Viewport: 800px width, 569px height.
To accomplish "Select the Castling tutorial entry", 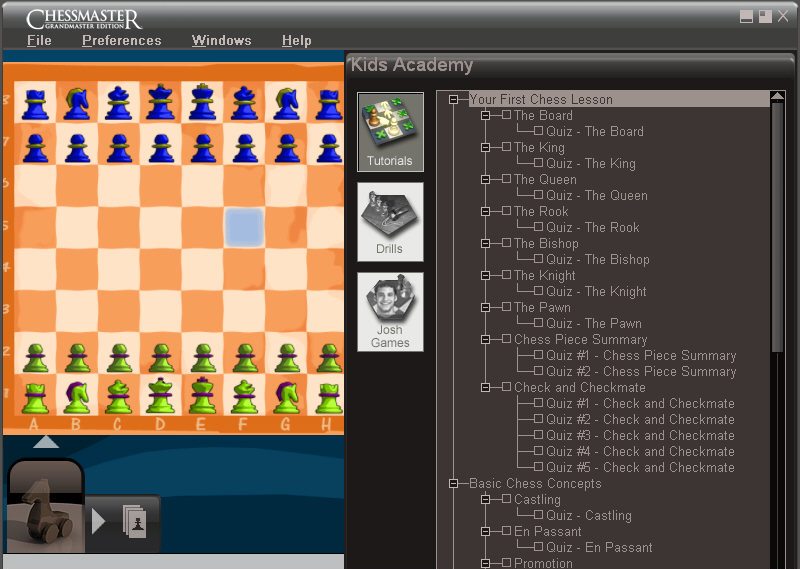I will [x=537, y=500].
